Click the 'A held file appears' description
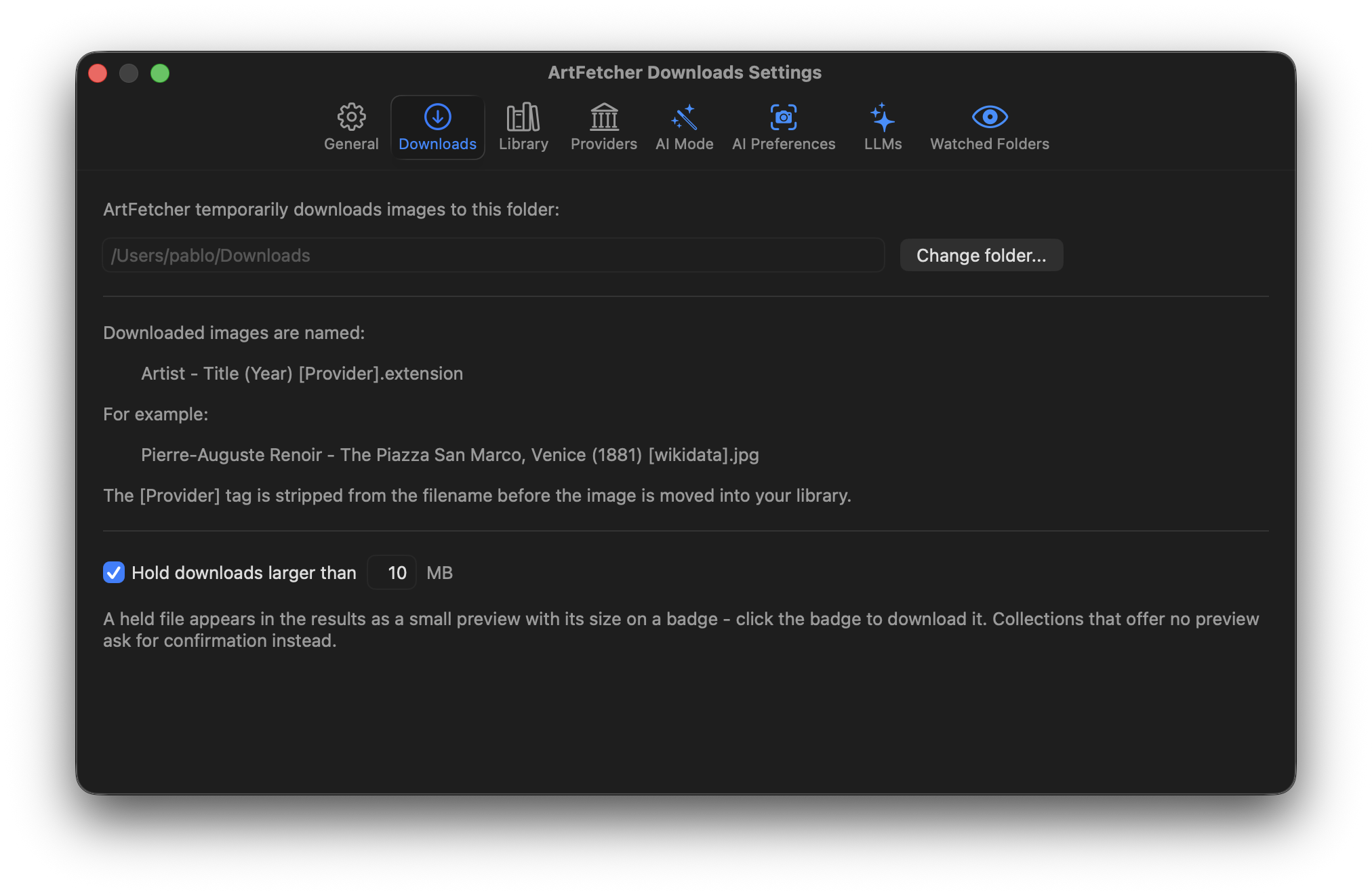 (681, 630)
